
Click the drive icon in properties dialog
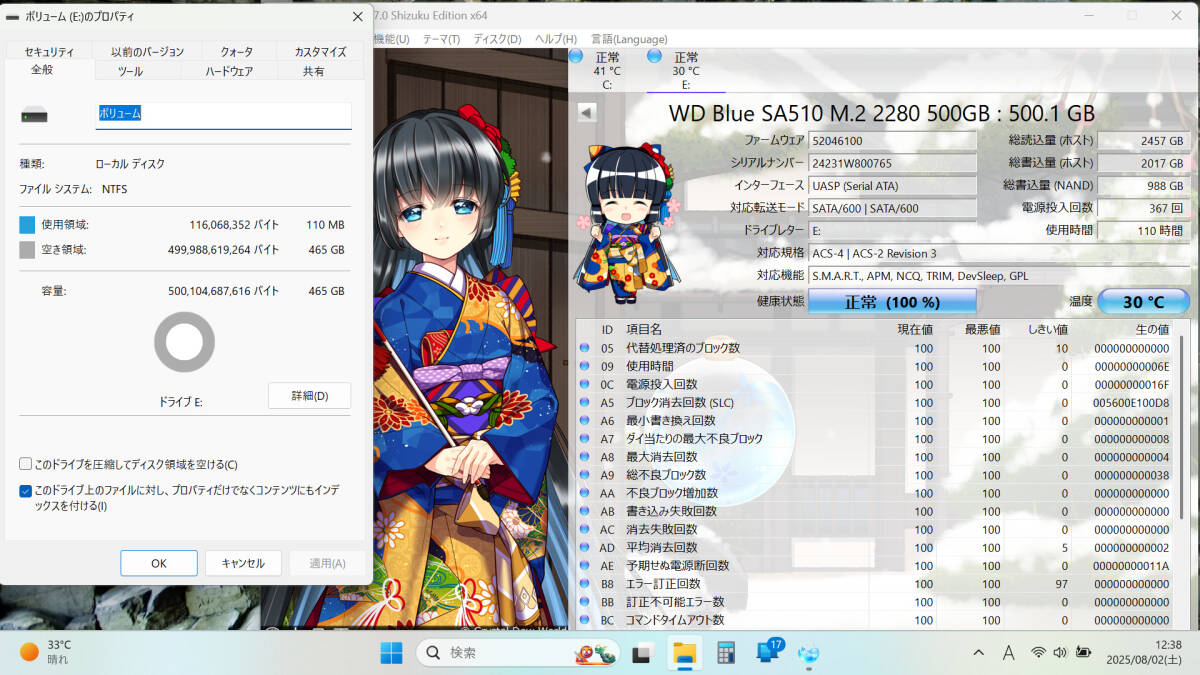point(33,116)
